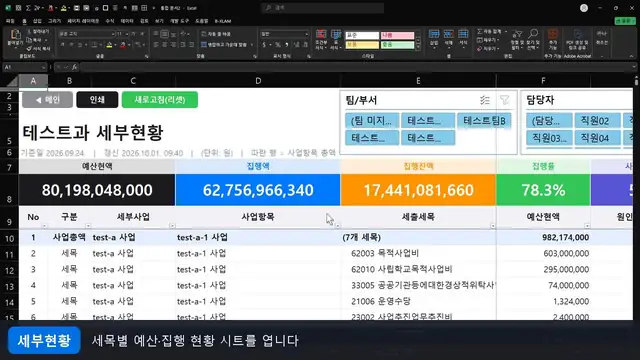Open the text orientation tool

(x=184, y=34)
